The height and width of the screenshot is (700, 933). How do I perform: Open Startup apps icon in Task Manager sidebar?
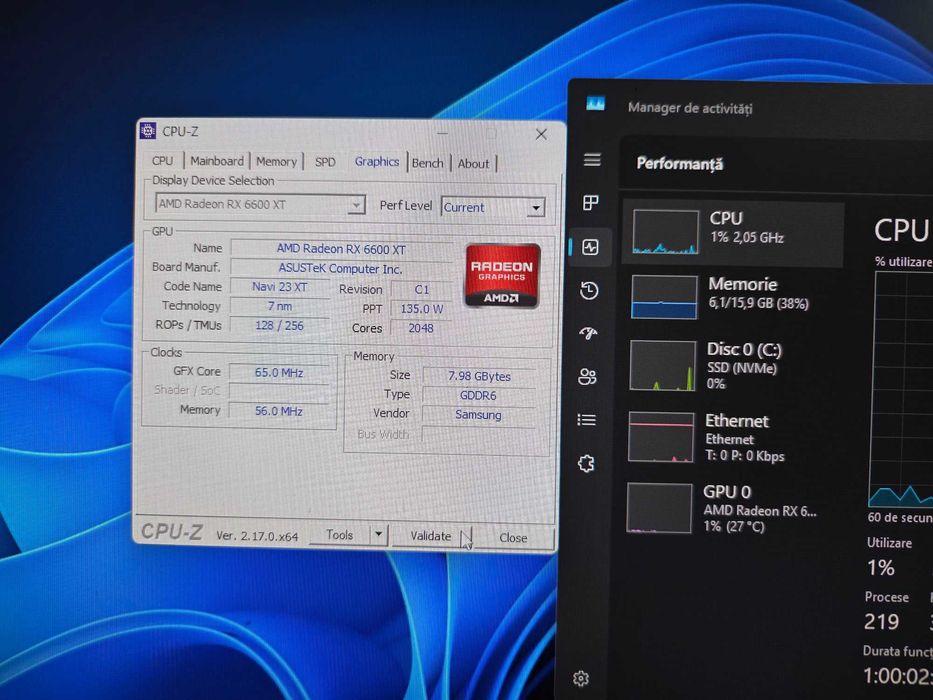[x=588, y=333]
